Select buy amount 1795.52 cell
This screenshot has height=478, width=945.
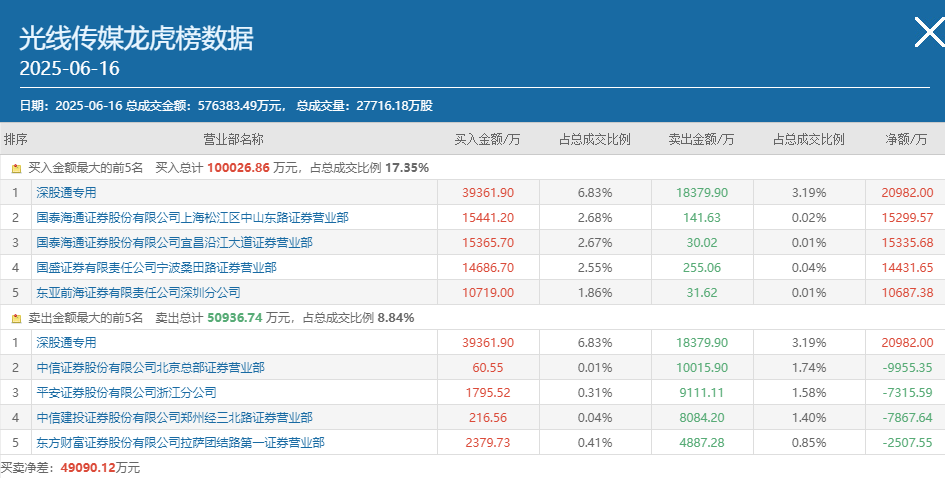[x=488, y=393]
